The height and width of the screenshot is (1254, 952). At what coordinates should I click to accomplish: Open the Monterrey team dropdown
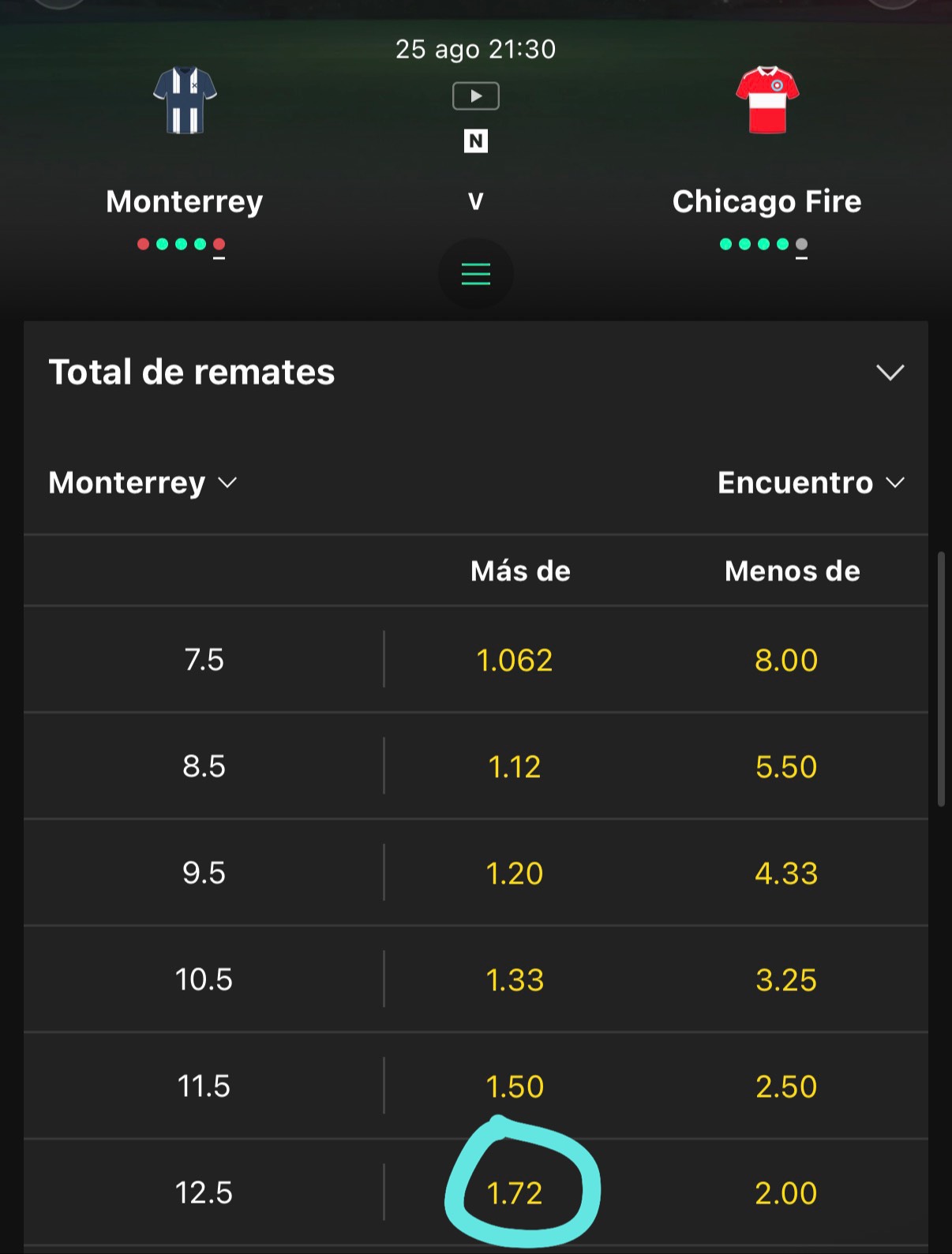(x=143, y=482)
